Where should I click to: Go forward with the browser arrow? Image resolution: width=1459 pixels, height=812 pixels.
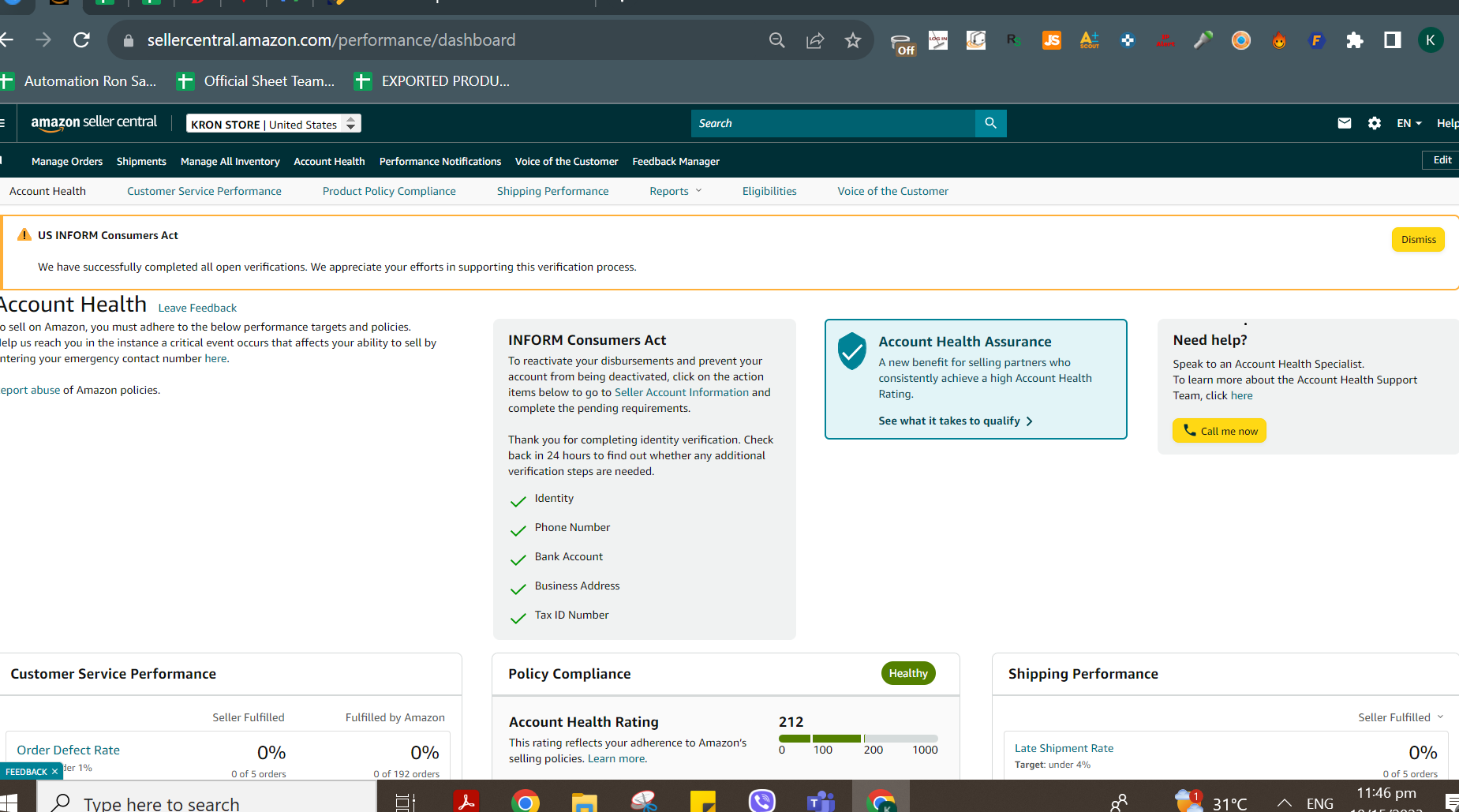(x=43, y=39)
